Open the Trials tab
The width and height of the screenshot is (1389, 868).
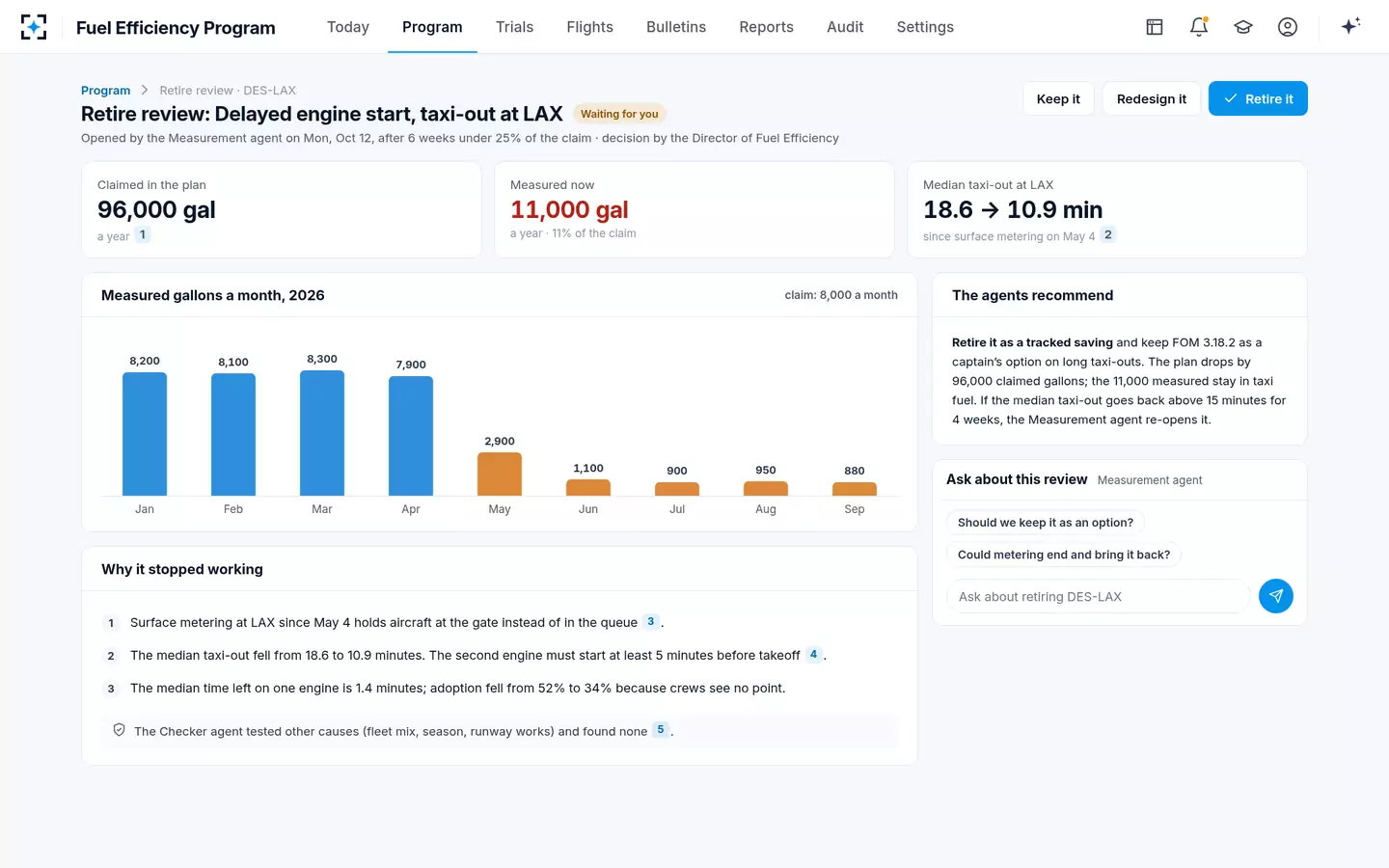(514, 27)
